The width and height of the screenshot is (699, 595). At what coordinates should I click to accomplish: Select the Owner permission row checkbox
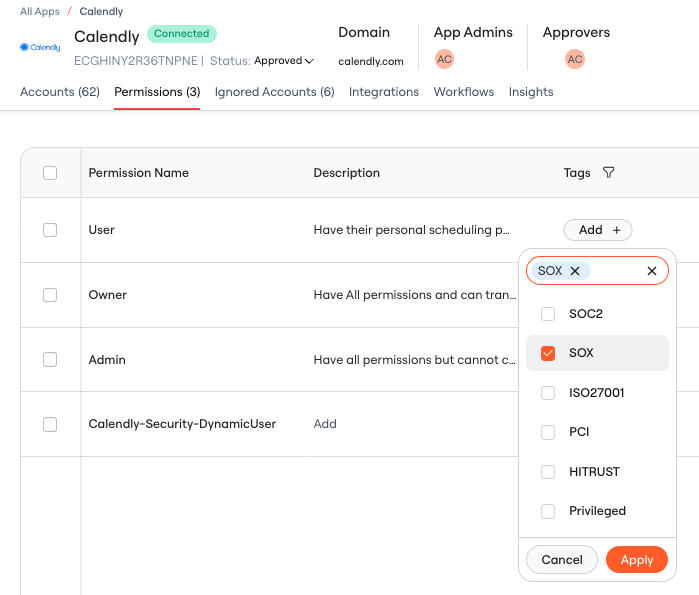coord(50,295)
